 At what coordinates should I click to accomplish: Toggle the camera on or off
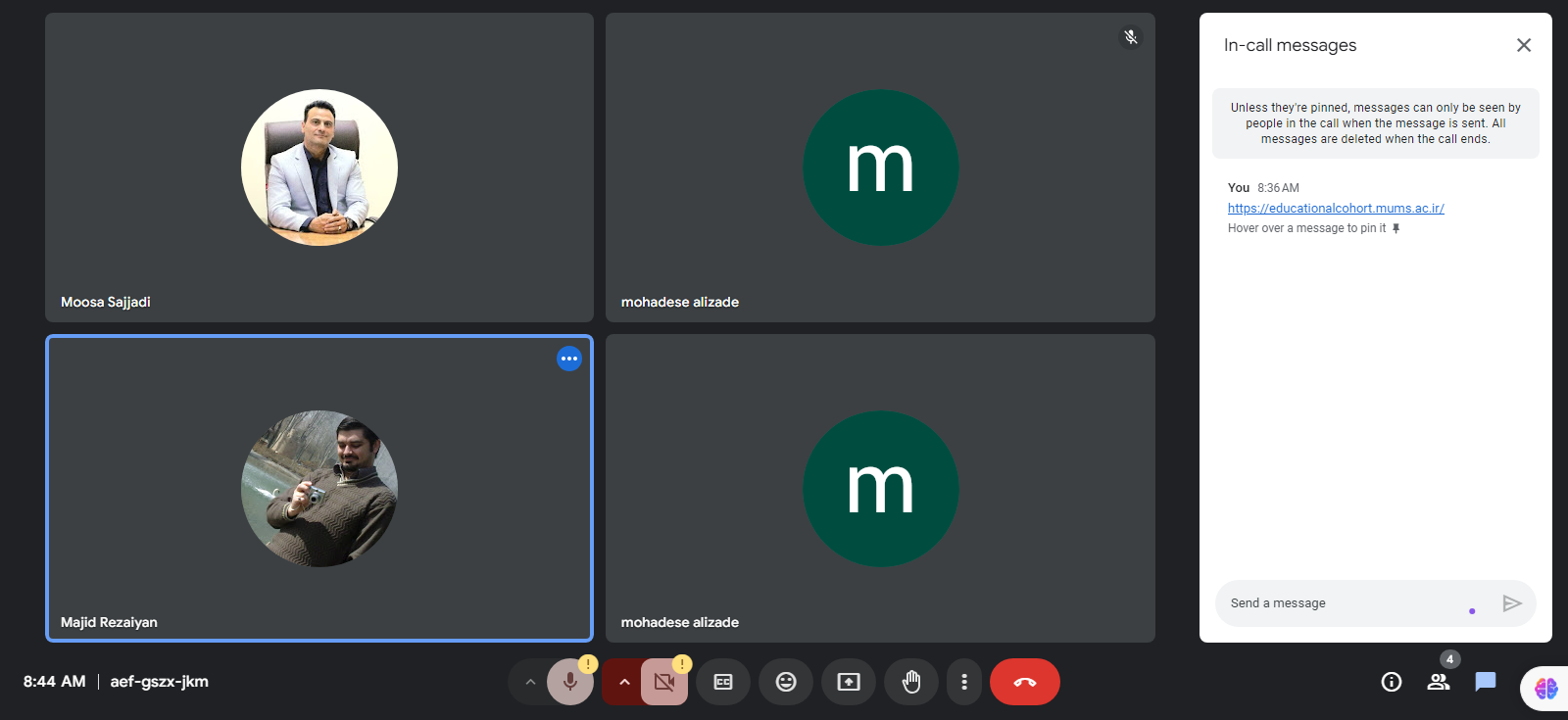663,682
